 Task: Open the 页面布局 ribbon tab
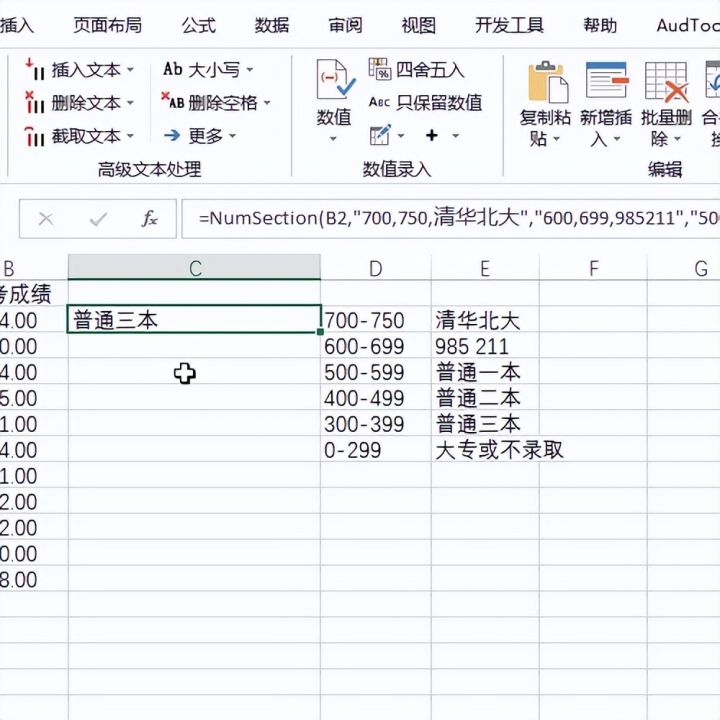point(107,25)
